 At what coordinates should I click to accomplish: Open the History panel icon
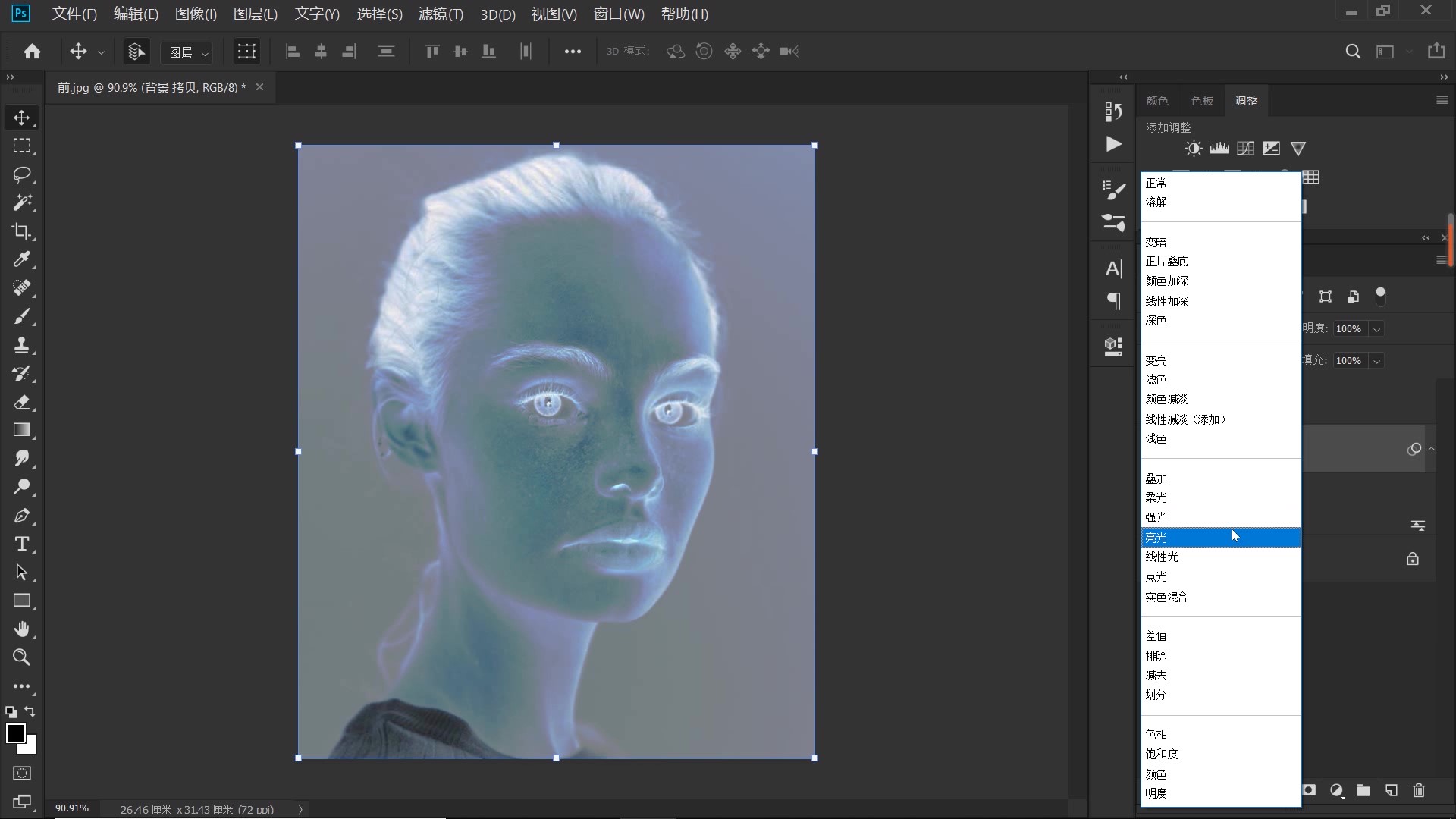pyautogui.click(x=1113, y=111)
